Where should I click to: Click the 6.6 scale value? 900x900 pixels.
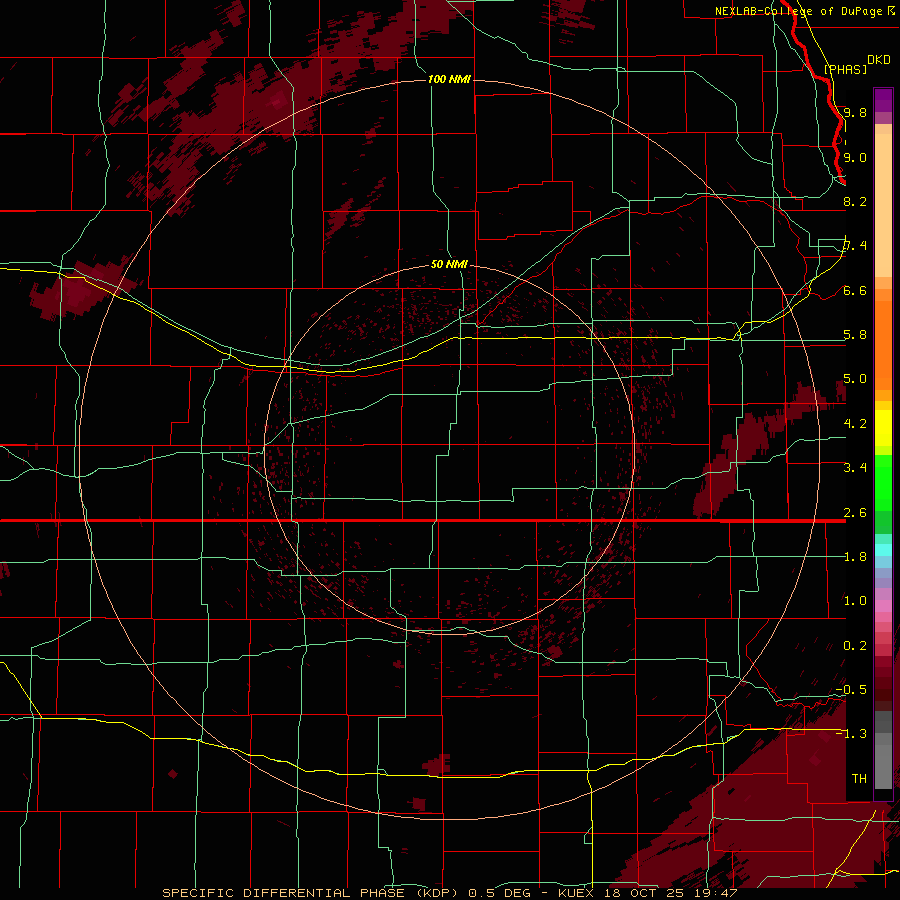click(x=855, y=290)
